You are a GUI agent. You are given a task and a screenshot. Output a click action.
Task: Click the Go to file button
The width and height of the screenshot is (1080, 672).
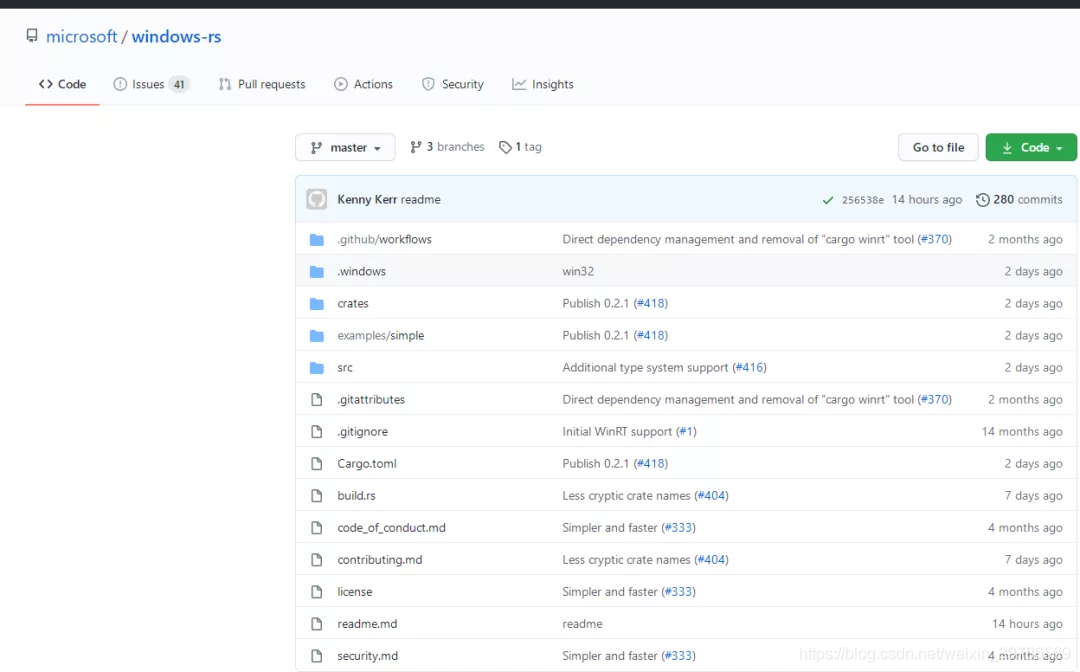point(938,147)
